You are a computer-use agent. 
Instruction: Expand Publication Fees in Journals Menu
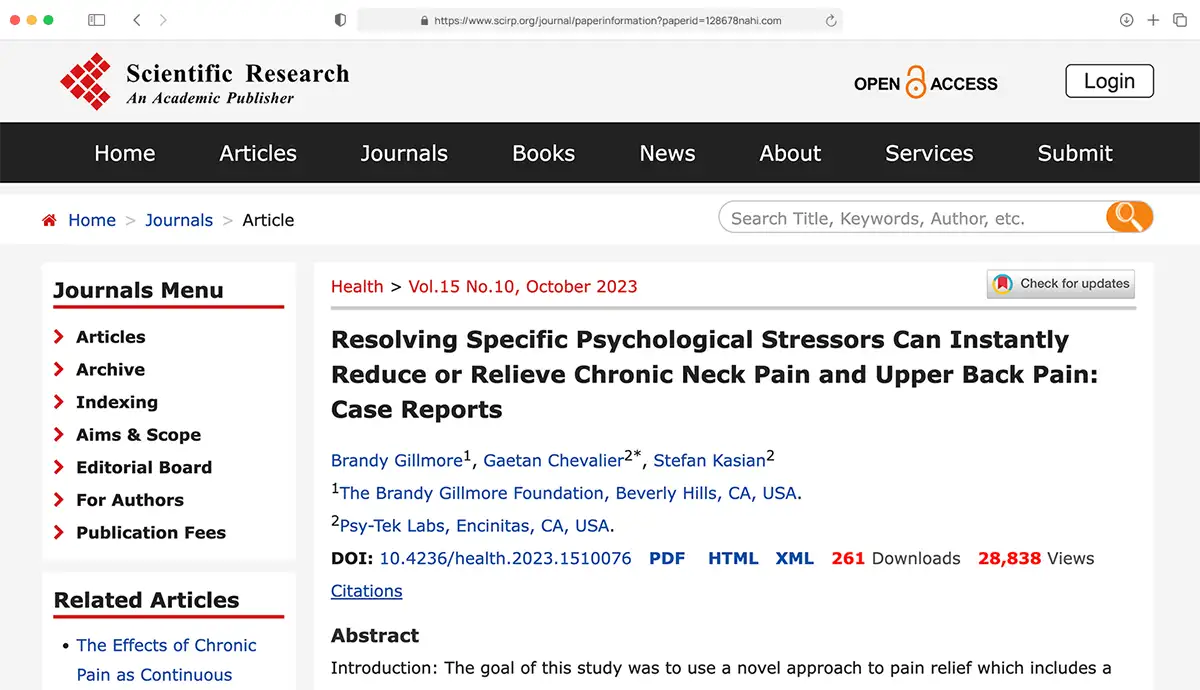tap(150, 532)
